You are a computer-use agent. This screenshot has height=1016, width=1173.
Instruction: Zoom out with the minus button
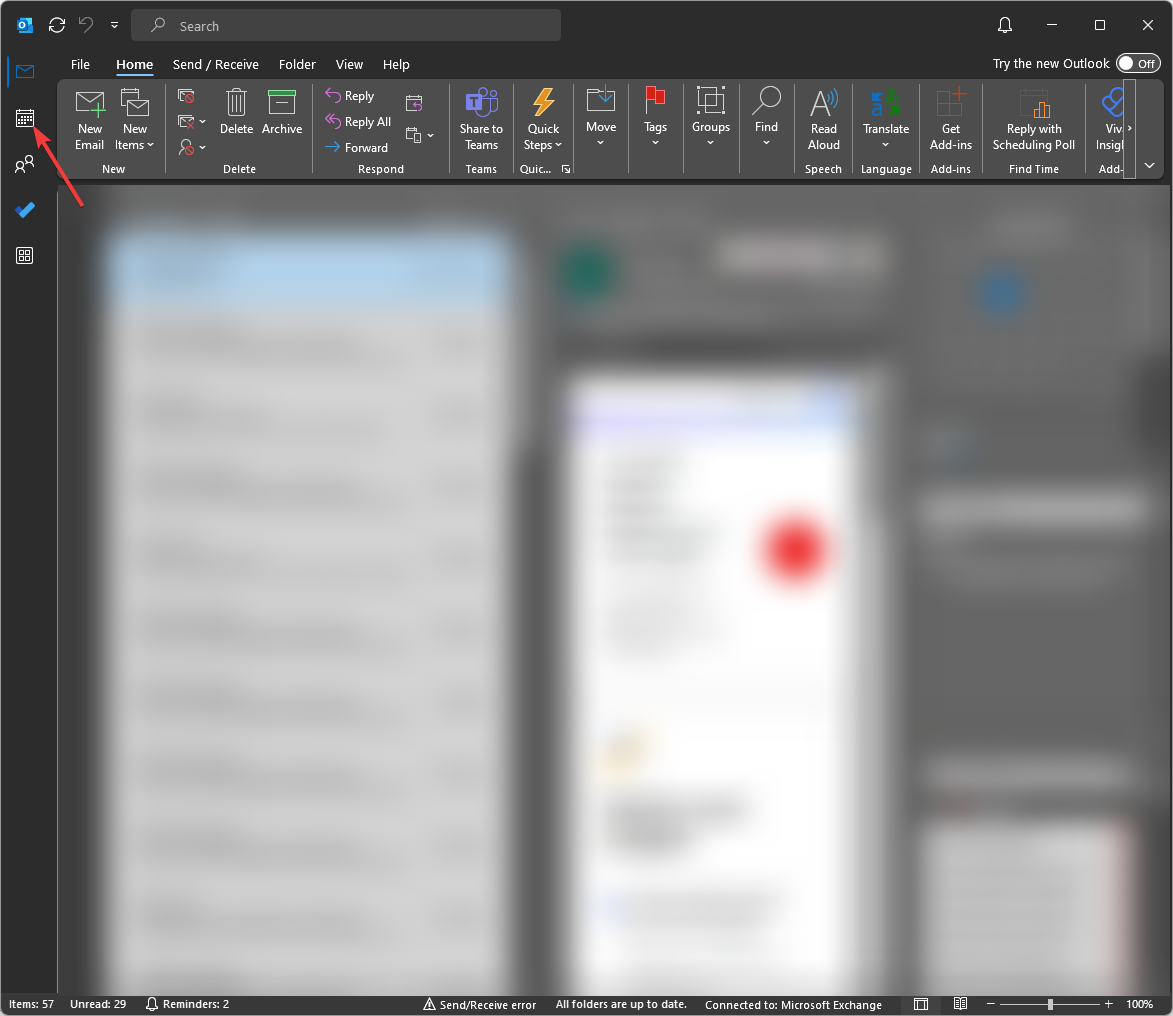990,1004
